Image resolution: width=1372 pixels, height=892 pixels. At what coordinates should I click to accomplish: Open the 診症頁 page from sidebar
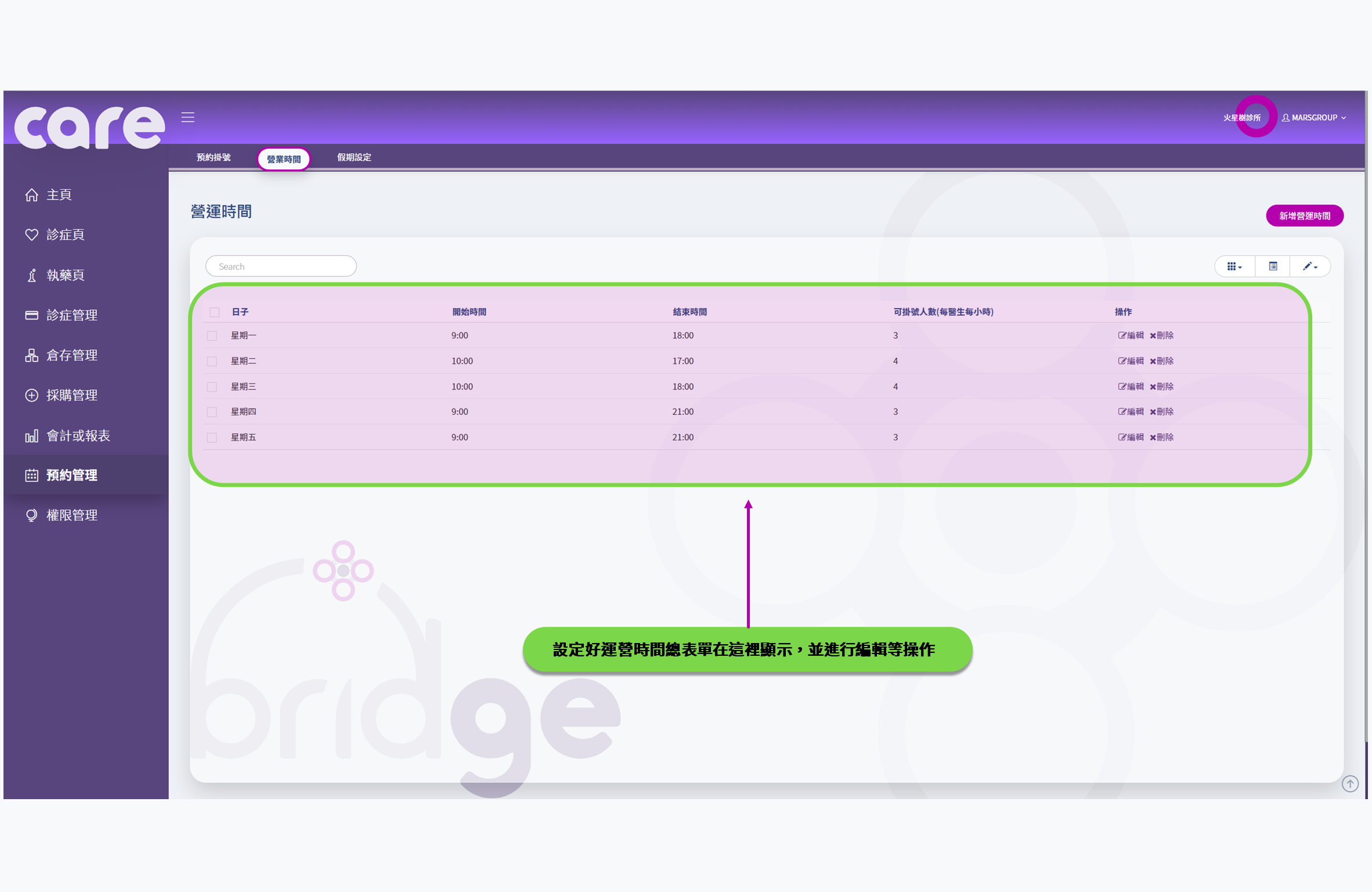pyautogui.click(x=65, y=234)
